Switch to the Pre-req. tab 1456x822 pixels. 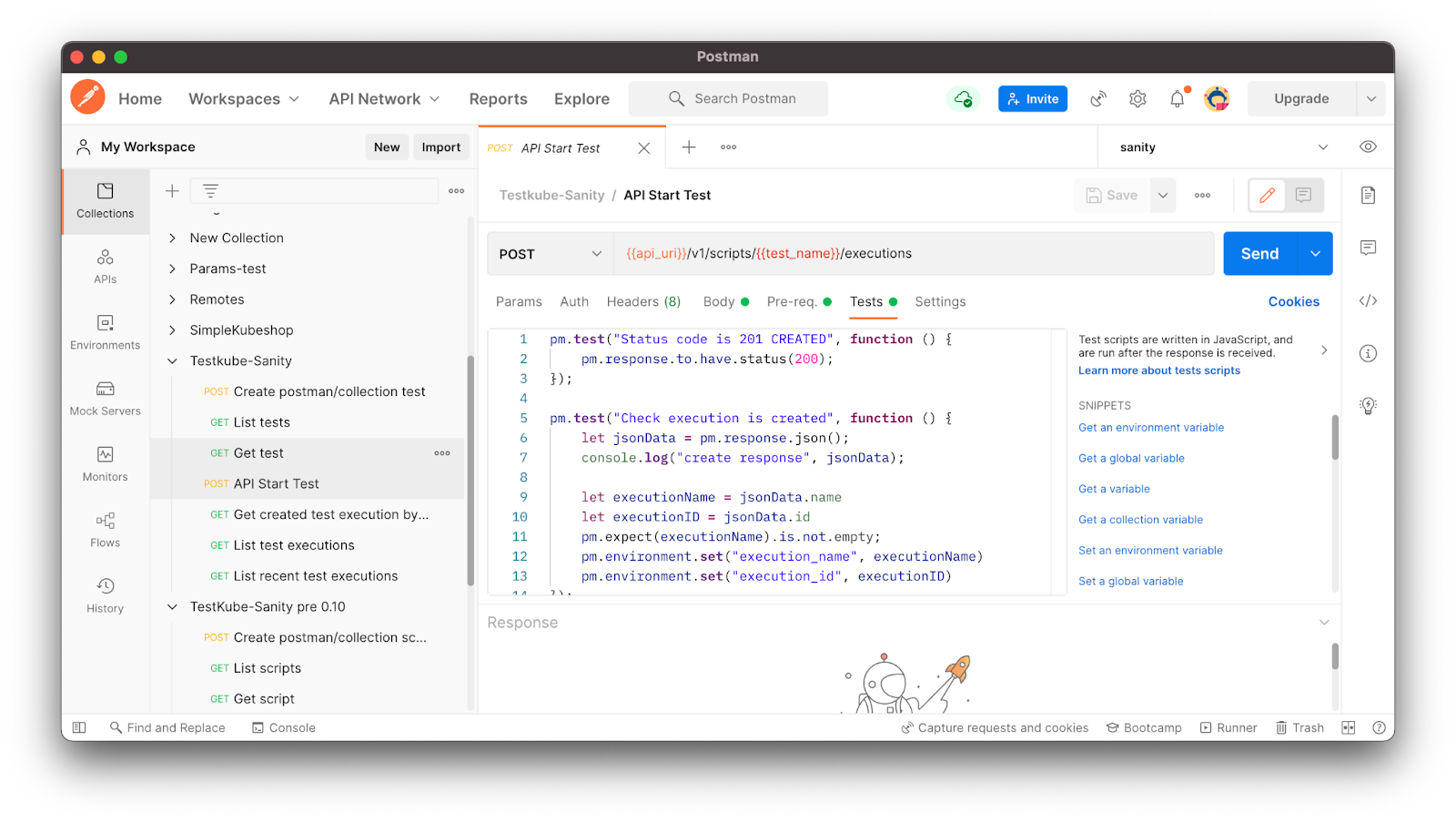click(799, 302)
